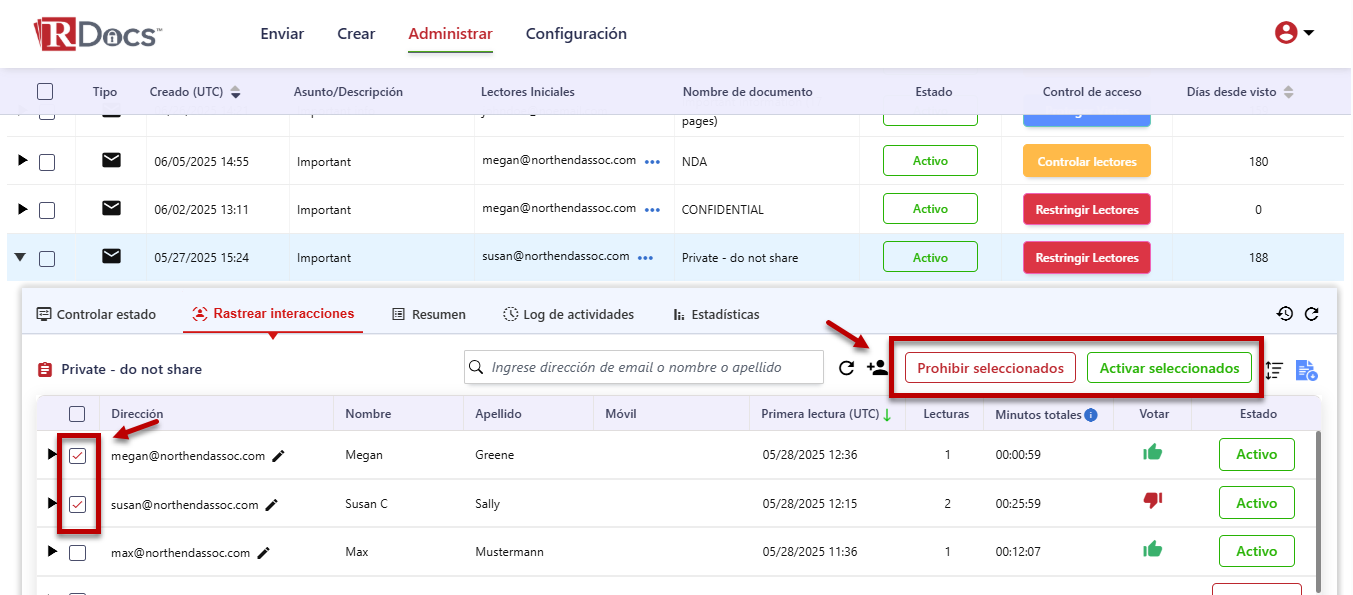This screenshot has height=595, width=1353.
Task: Collapse the Private - do not share row
Action: pyautogui.click(x=21, y=258)
